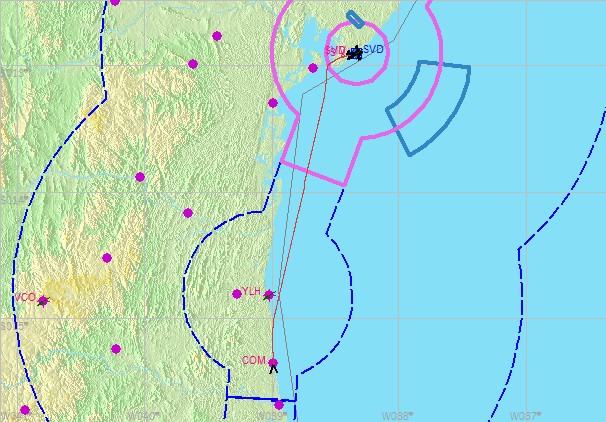Click the magenta dot beside the YLH label
This screenshot has height=422, width=606.
coord(237,293)
